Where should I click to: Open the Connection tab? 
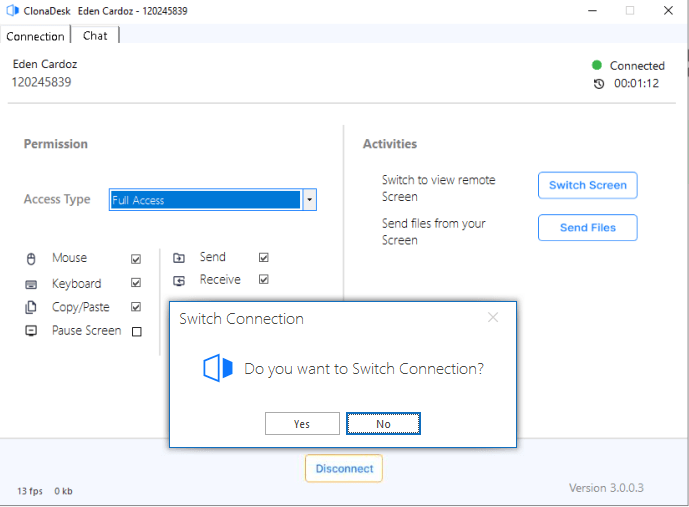point(35,36)
